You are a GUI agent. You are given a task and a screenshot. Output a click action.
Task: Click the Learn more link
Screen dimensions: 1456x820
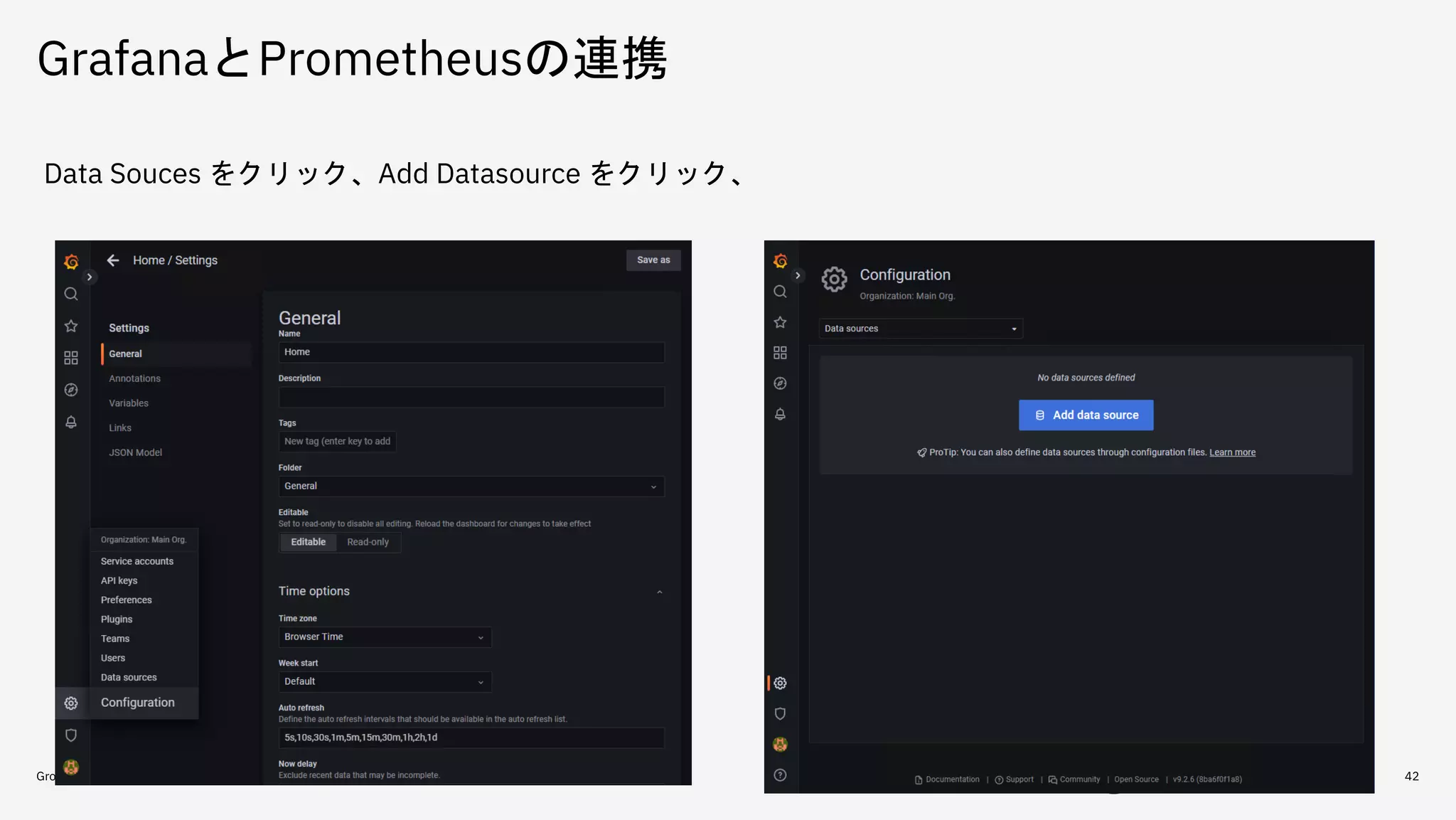tap(1232, 452)
